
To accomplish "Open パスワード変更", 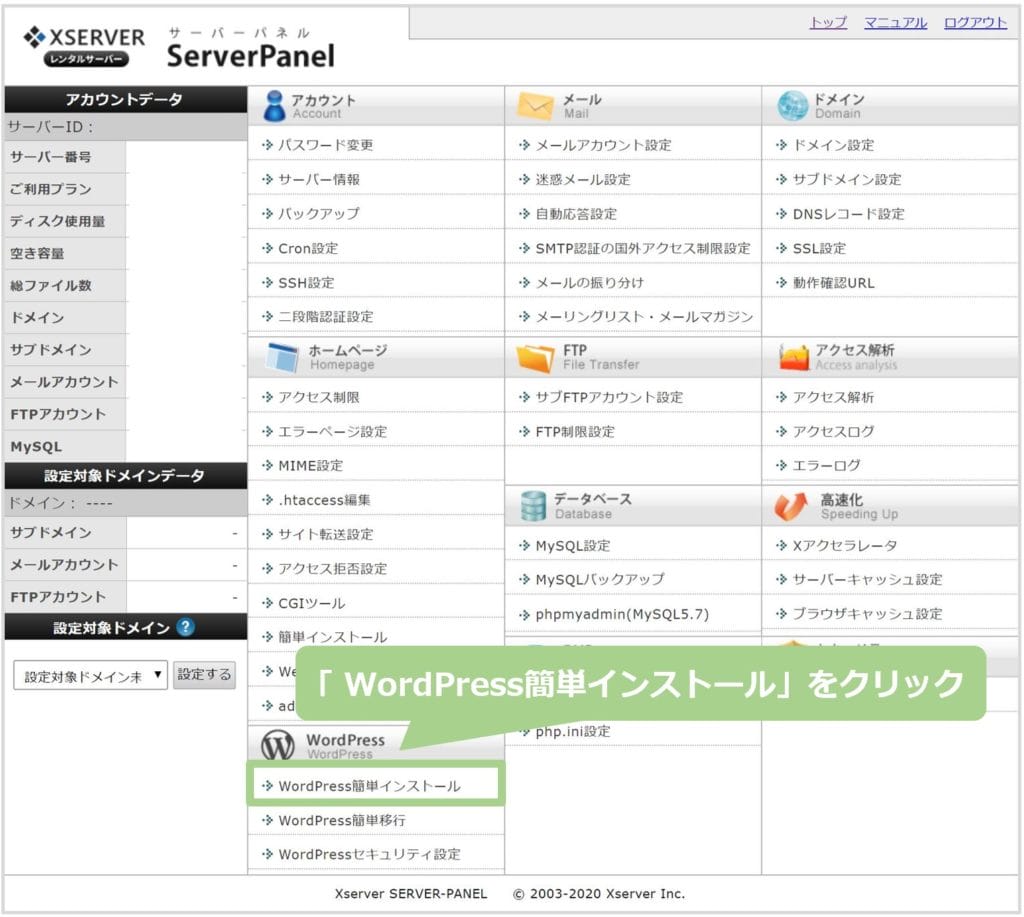I will tap(325, 145).
